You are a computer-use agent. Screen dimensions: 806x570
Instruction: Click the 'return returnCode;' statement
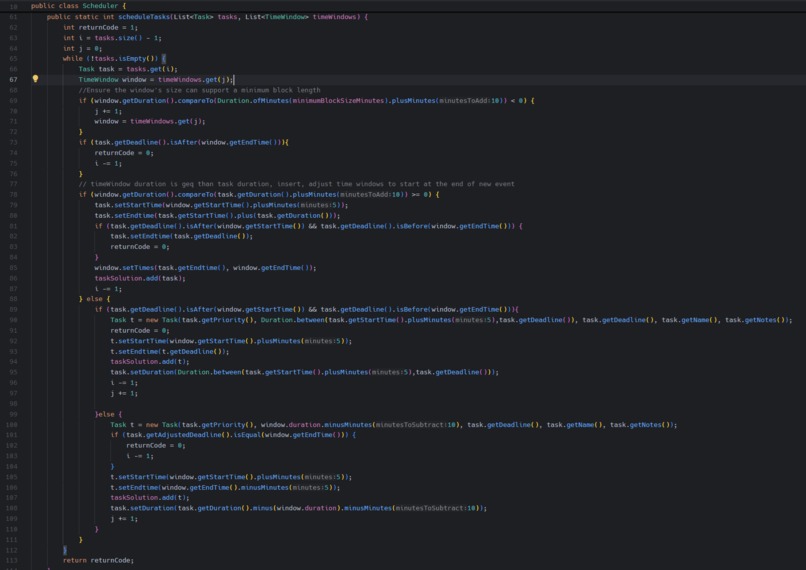click(x=98, y=560)
